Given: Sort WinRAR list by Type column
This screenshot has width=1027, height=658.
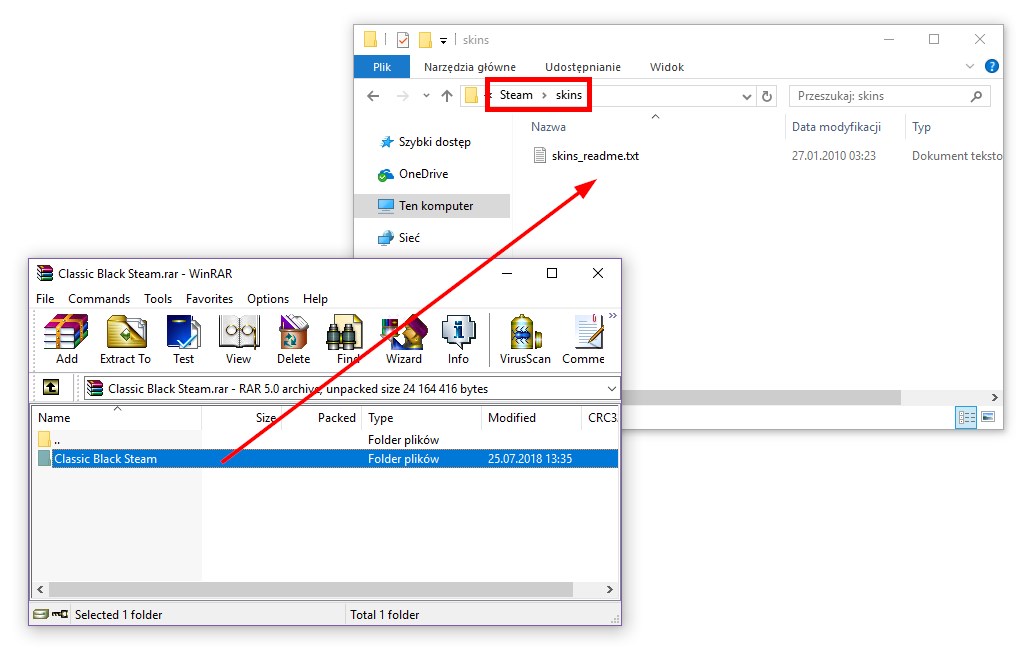Looking at the screenshot, I should point(422,418).
